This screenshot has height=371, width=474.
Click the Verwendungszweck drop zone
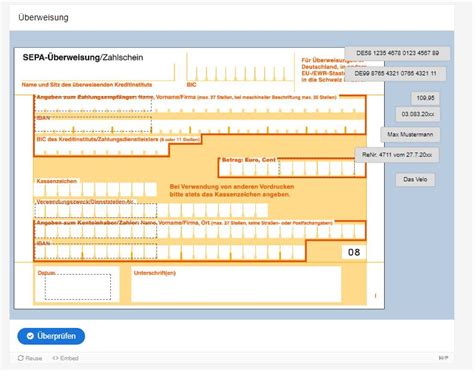tap(96, 211)
